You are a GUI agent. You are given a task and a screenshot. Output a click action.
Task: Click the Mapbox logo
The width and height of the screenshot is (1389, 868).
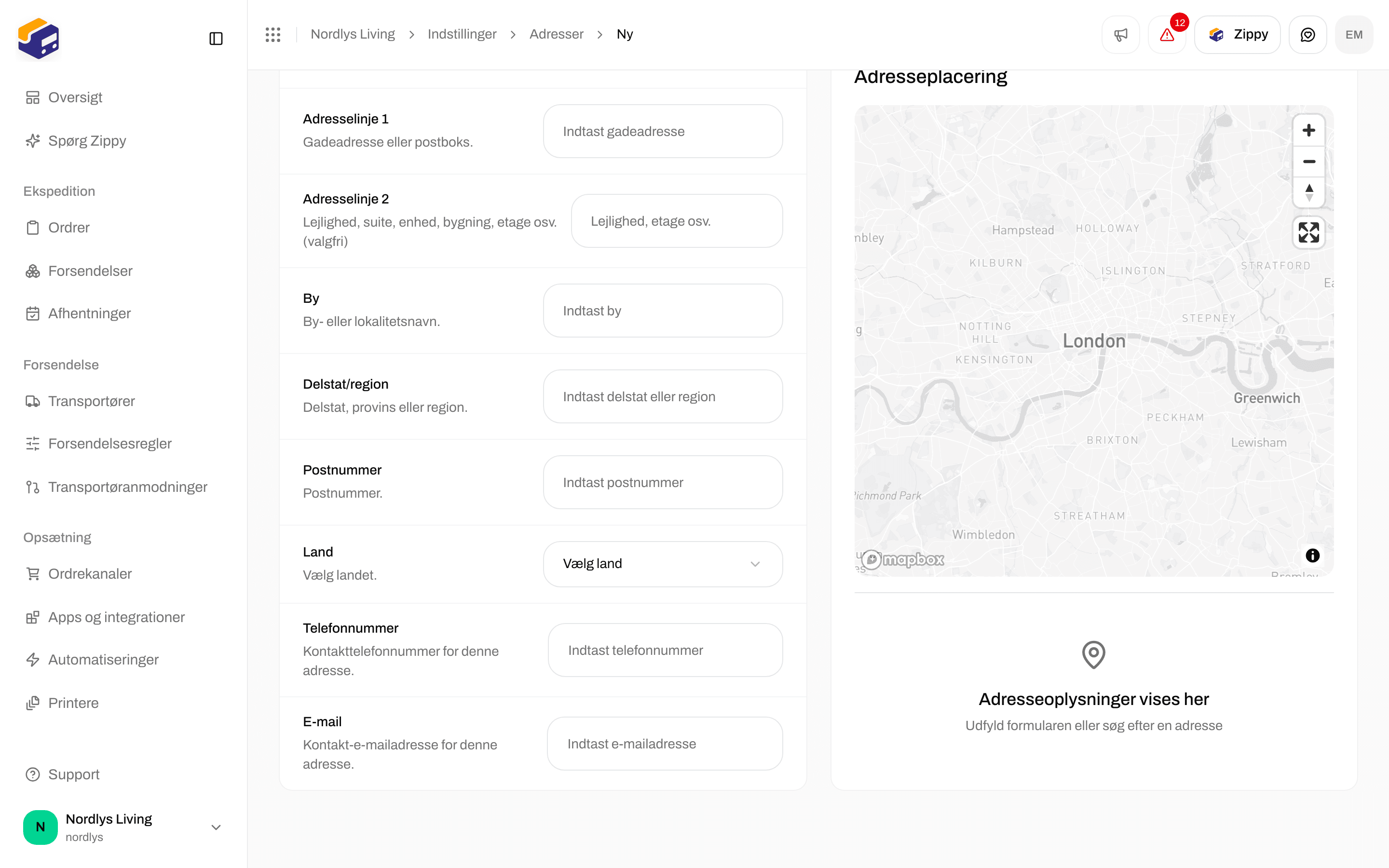pos(903,559)
